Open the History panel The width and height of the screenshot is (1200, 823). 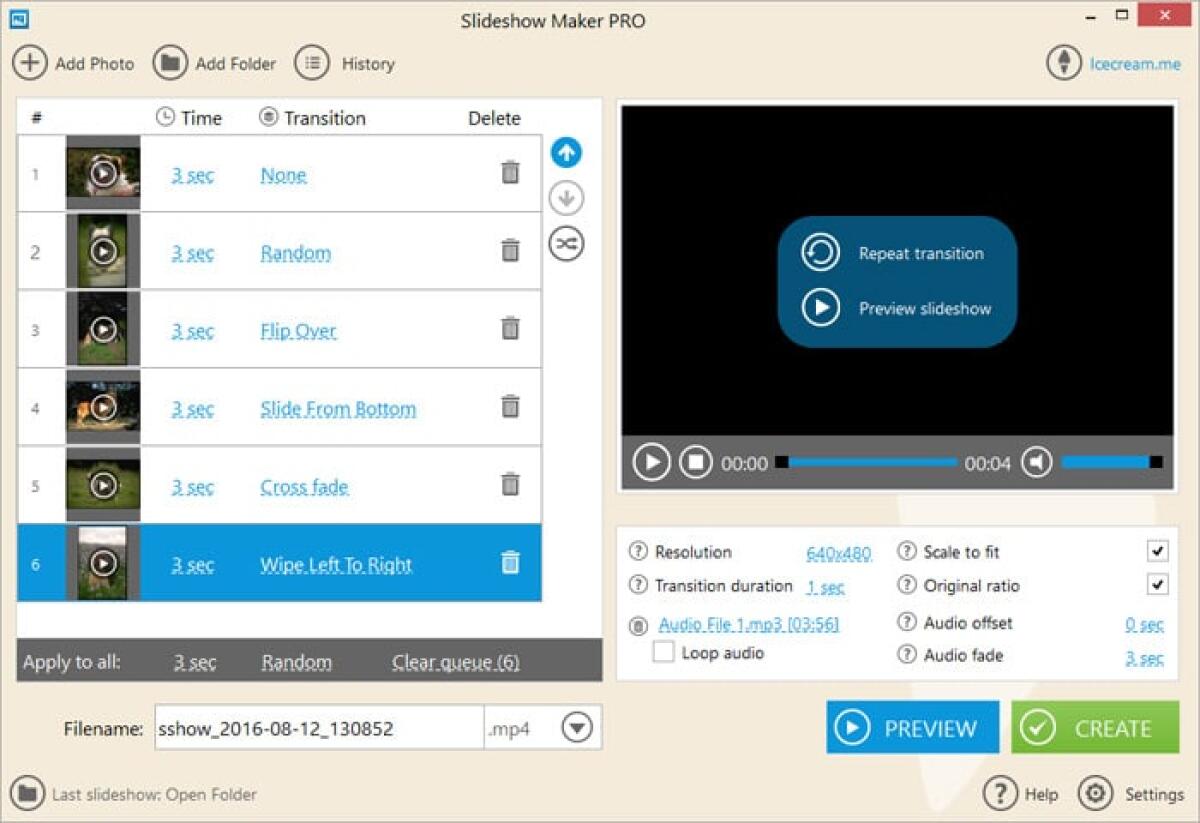tap(312, 62)
